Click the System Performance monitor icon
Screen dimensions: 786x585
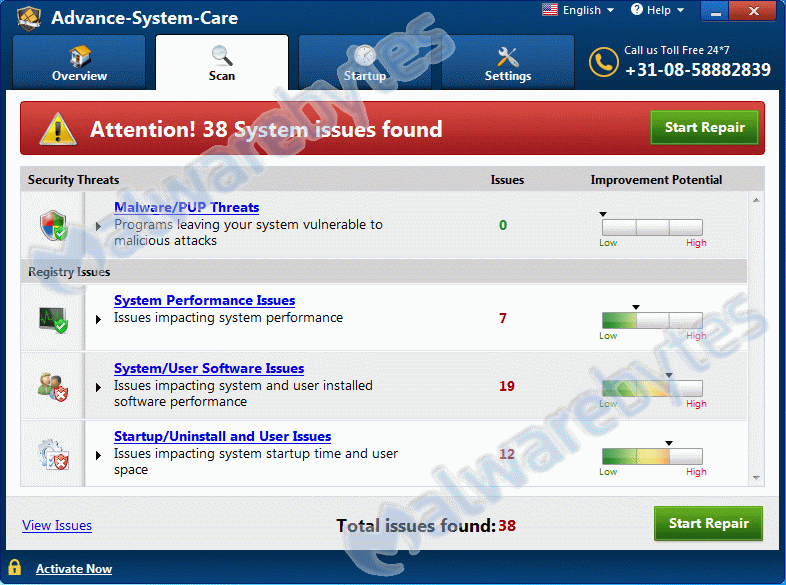[x=53, y=320]
